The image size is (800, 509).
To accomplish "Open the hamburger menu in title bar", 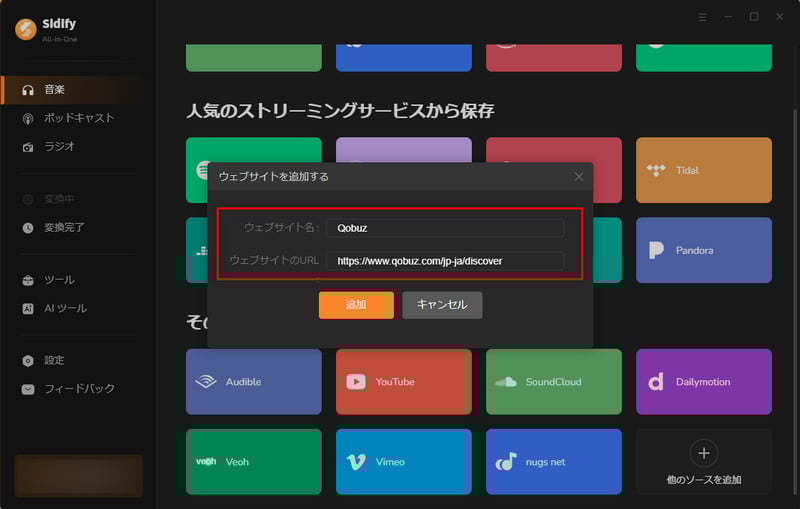I will (703, 17).
